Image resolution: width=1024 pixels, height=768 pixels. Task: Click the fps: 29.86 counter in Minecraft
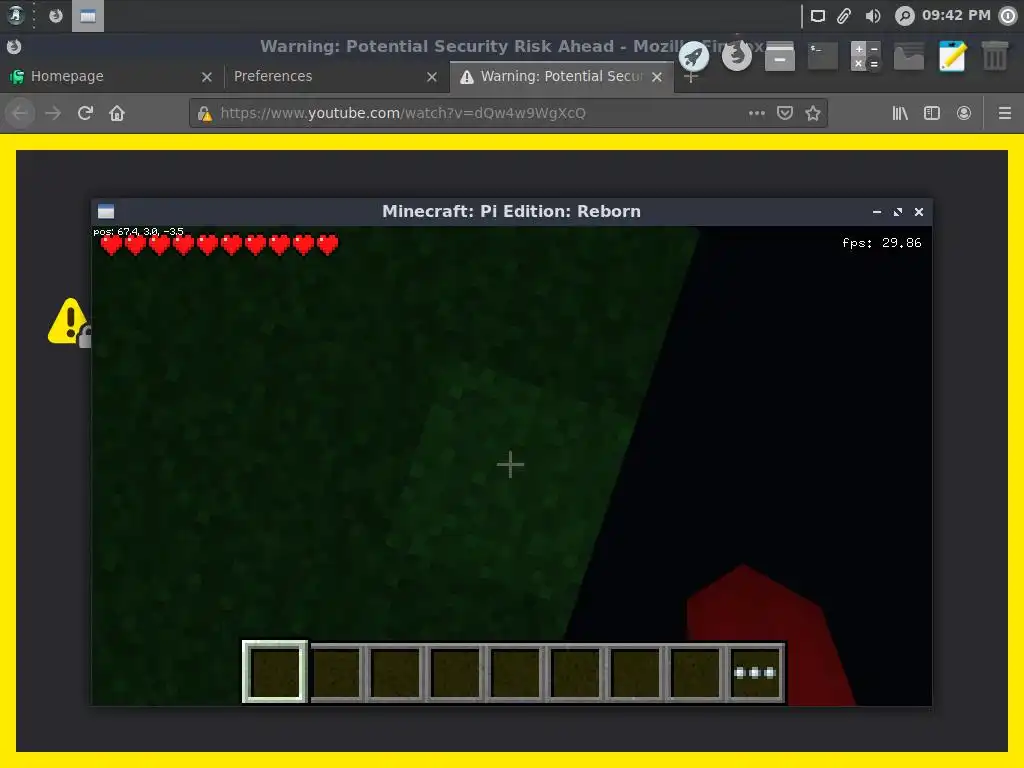pyautogui.click(x=882, y=243)
